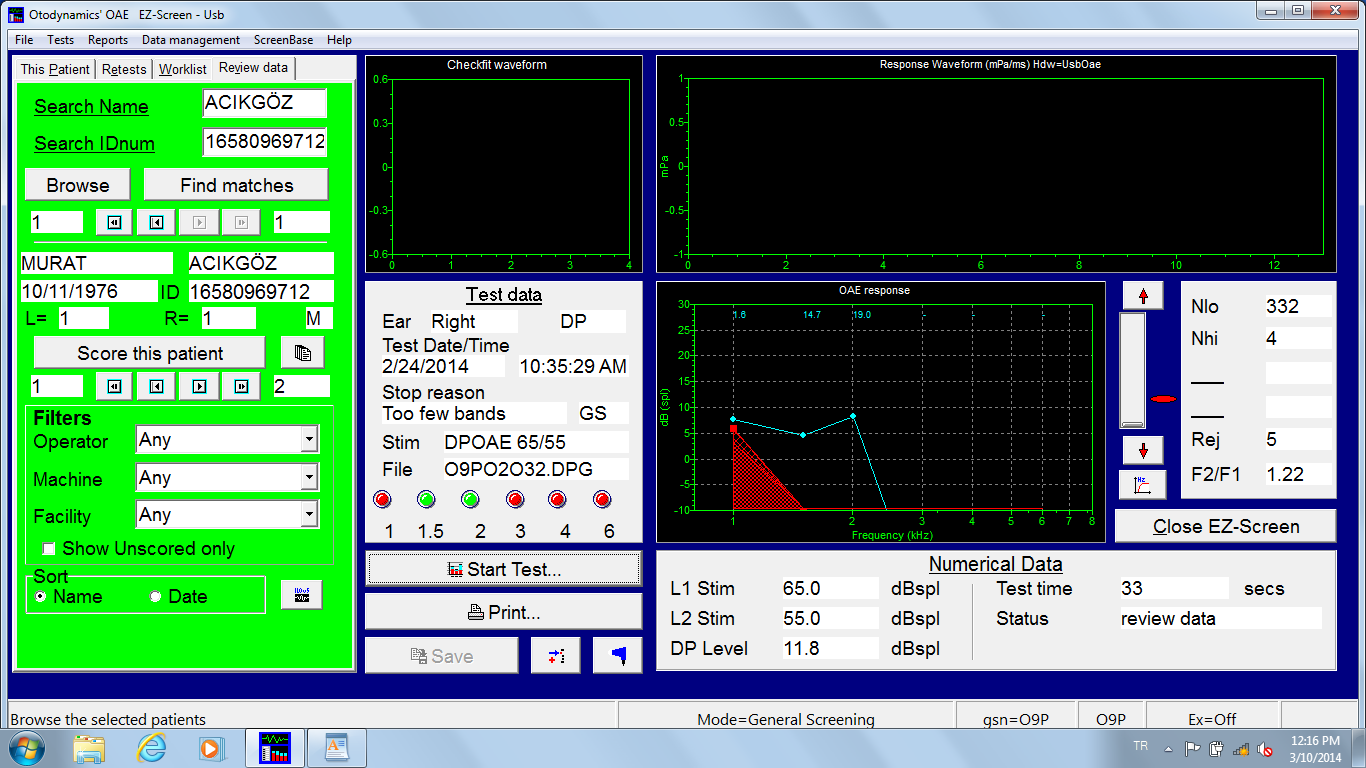
Task: Click the red indicator for 4 kHz band
Action: pyautogui.click(x=558, y=500)
